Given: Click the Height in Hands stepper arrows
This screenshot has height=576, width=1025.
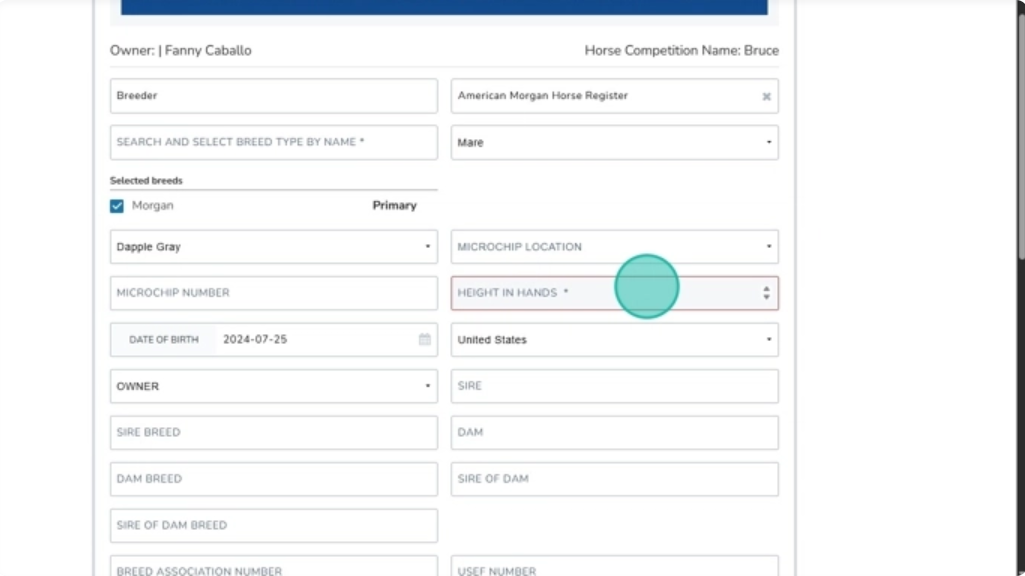Looking at the screenshot, I should 766,293.
